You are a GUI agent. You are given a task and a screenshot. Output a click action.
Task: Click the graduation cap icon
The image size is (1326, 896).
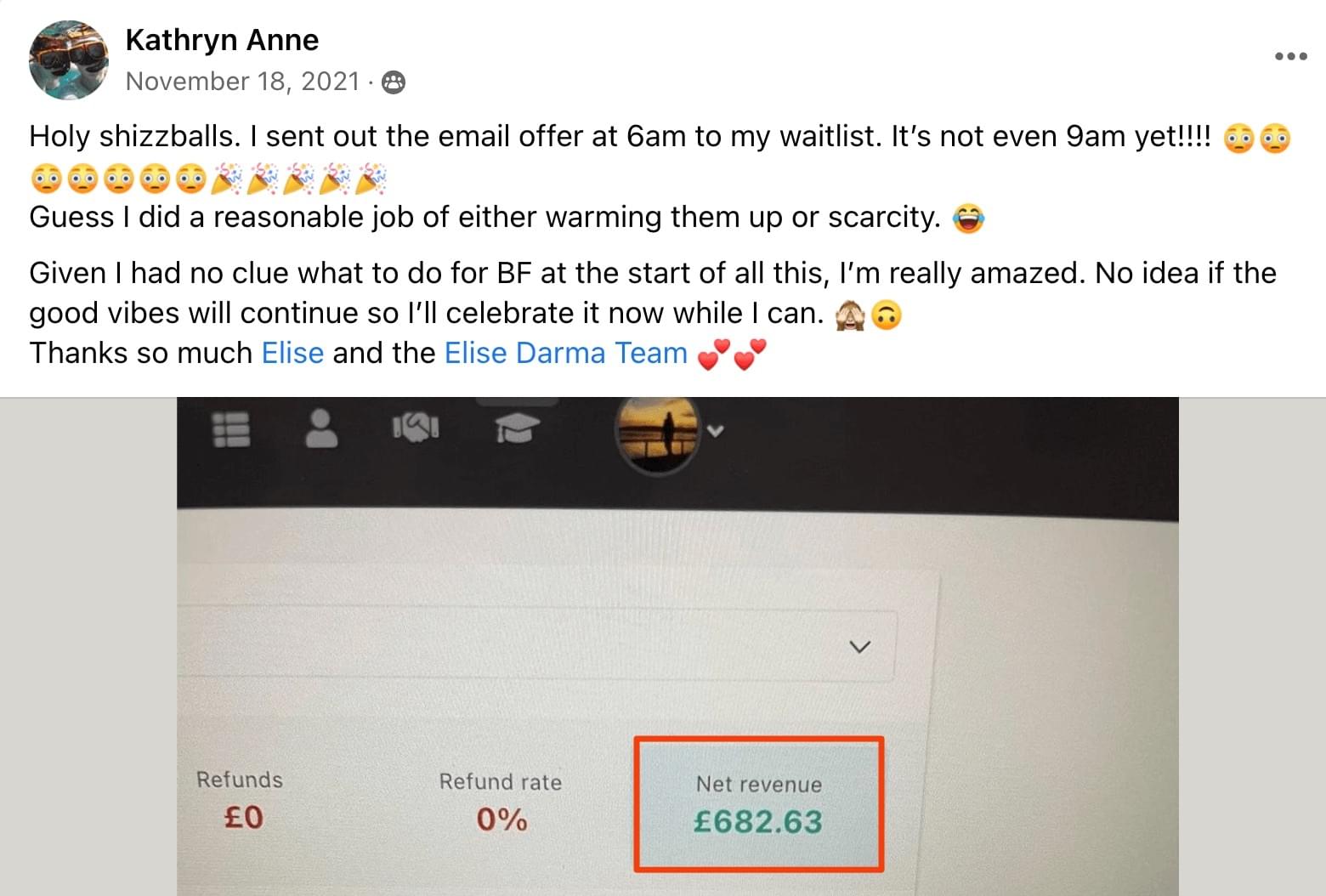[517, 428]
